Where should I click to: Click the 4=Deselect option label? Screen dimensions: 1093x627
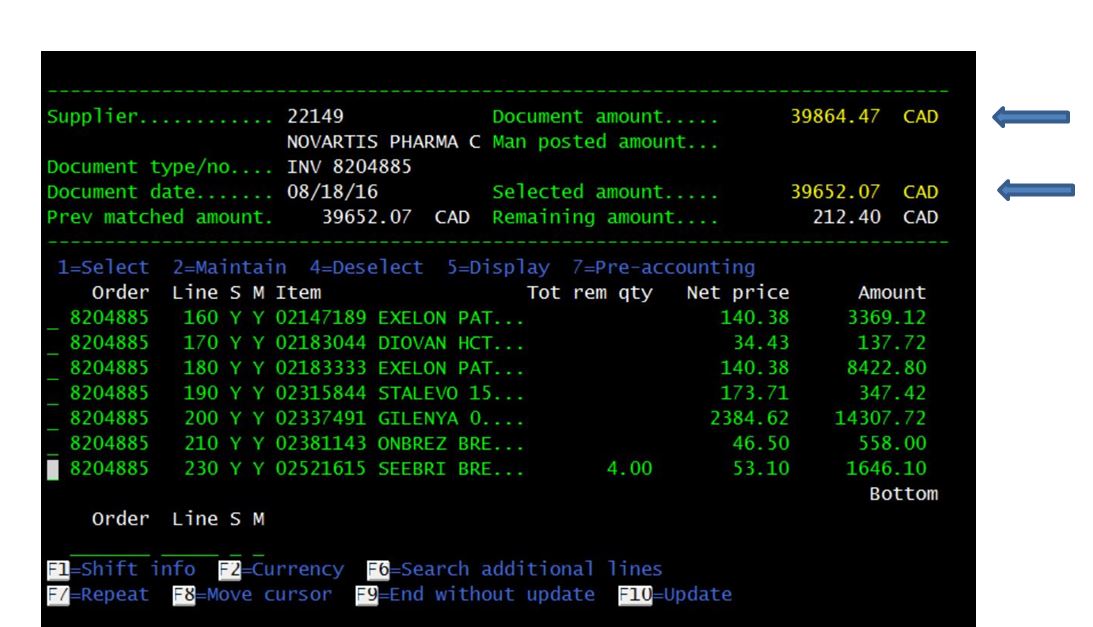point(367,268)
